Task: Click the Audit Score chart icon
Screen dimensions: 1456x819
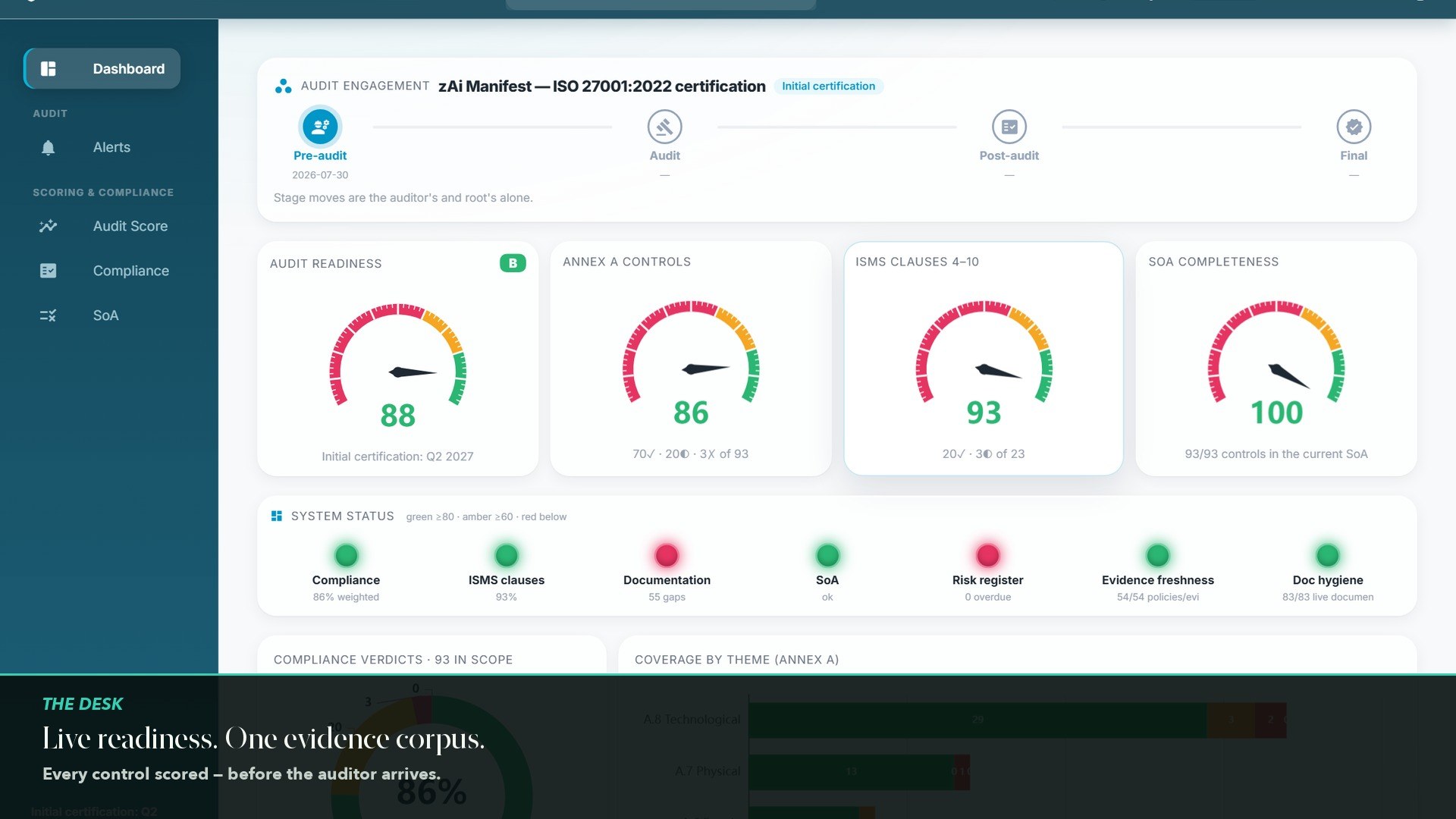Action: coord(48,226)
